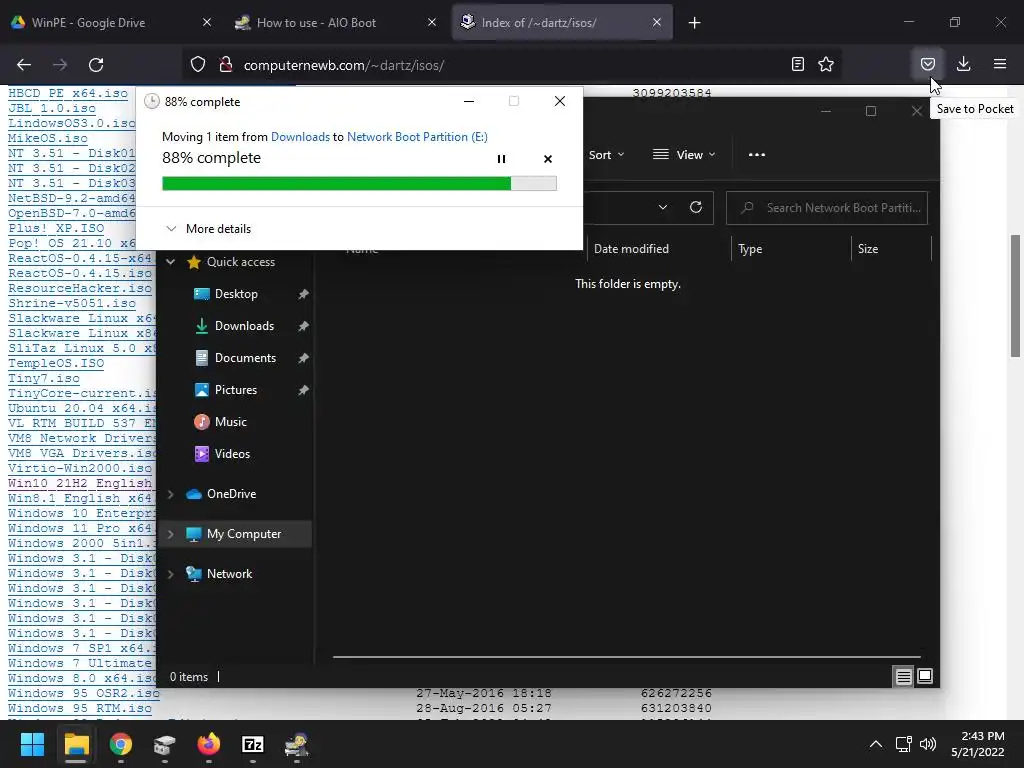The width and height of the screenshot is (1024, 768).
Task: Pause the file move operation
Action: click(501, 159)
